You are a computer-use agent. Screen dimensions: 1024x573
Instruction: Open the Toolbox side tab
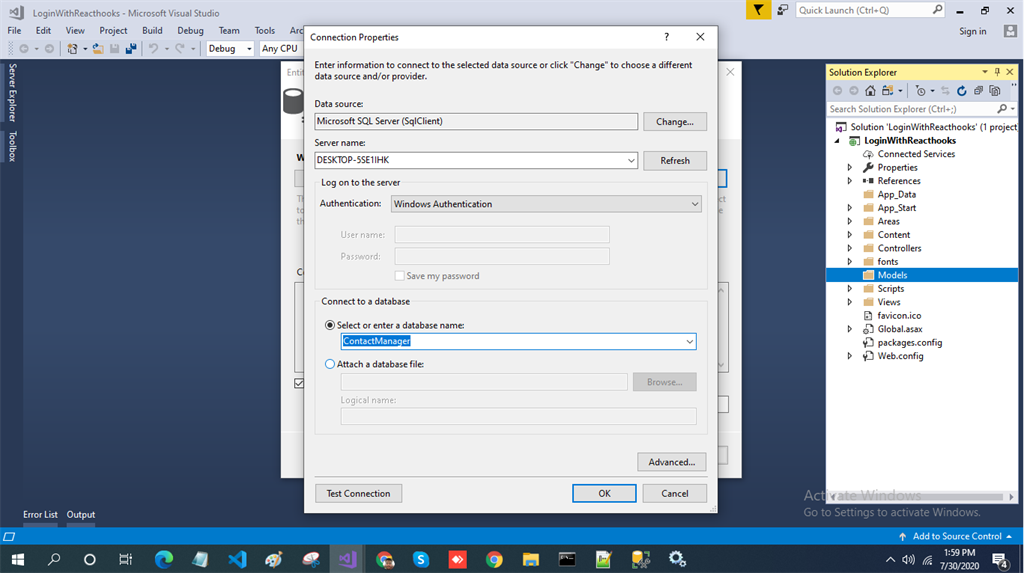[12, 146]
